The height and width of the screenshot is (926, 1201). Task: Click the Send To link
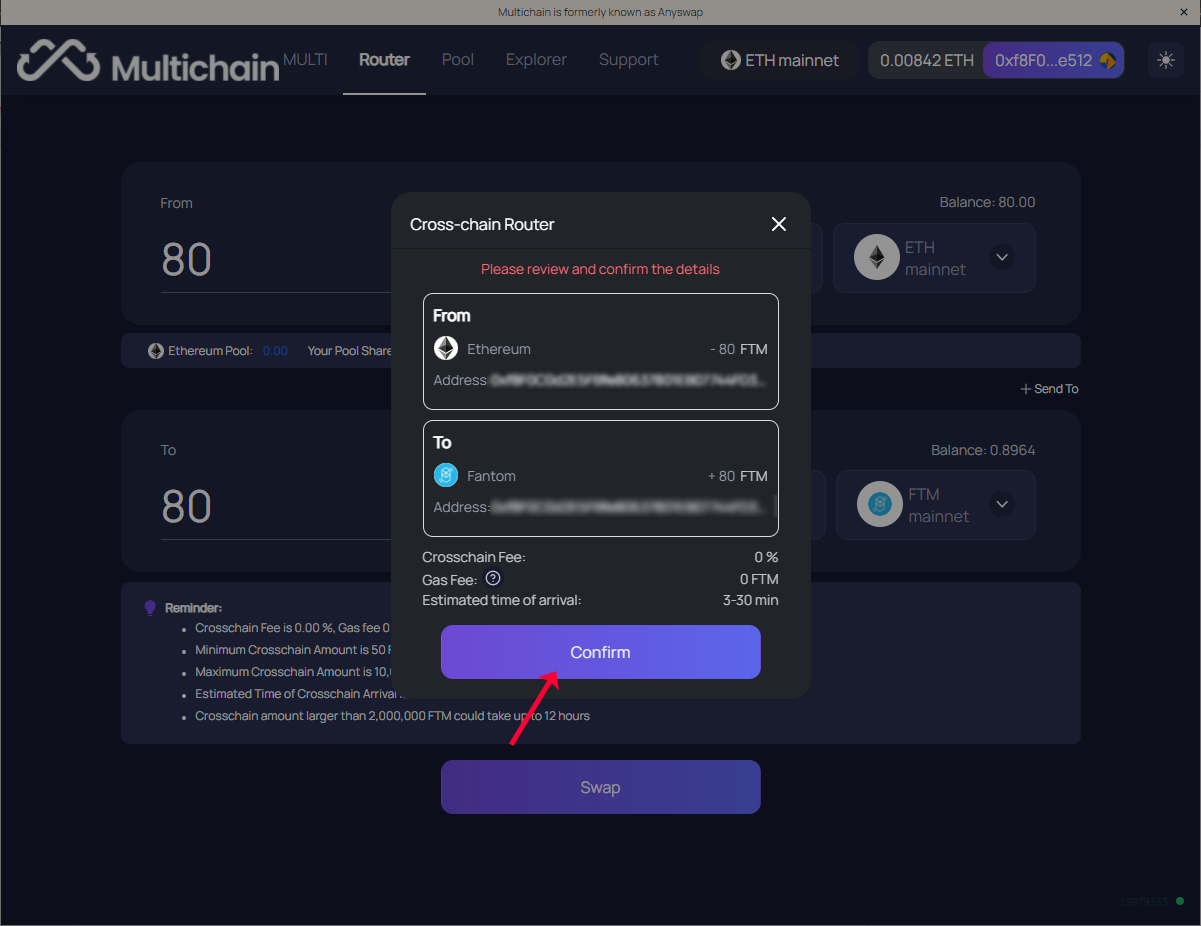pos(1049,389)
